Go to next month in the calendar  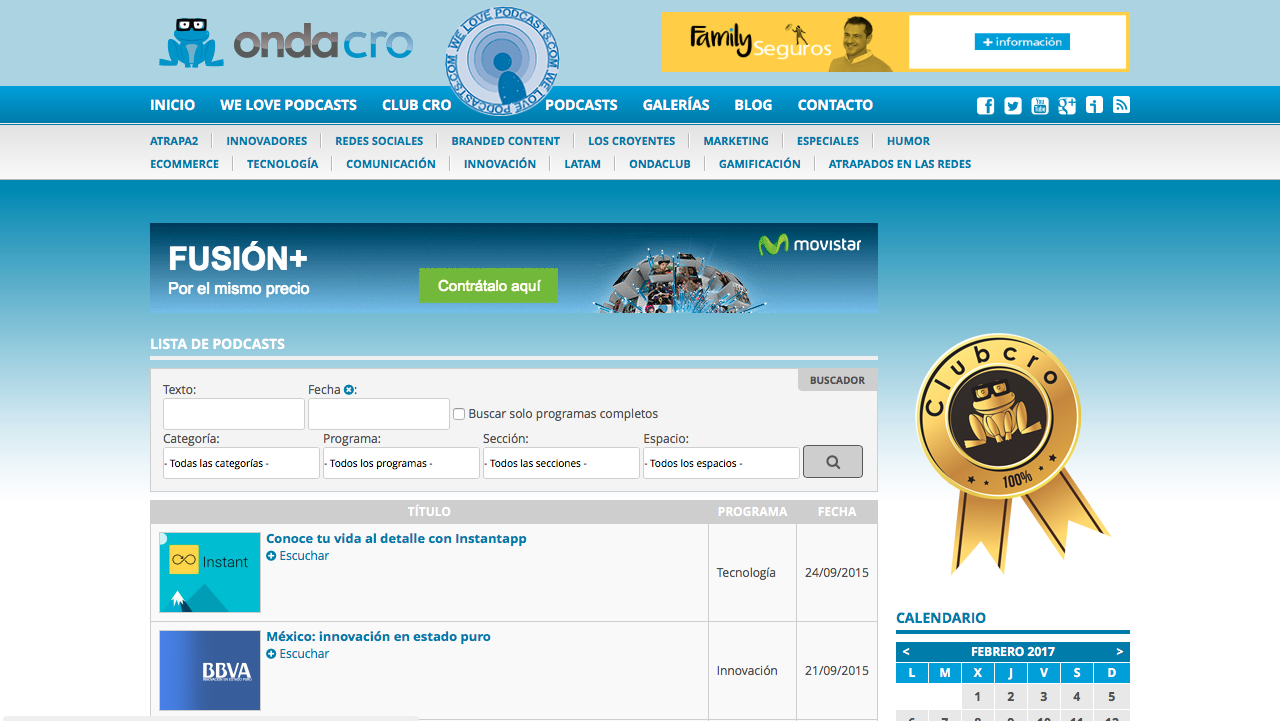pos(1118,650)
